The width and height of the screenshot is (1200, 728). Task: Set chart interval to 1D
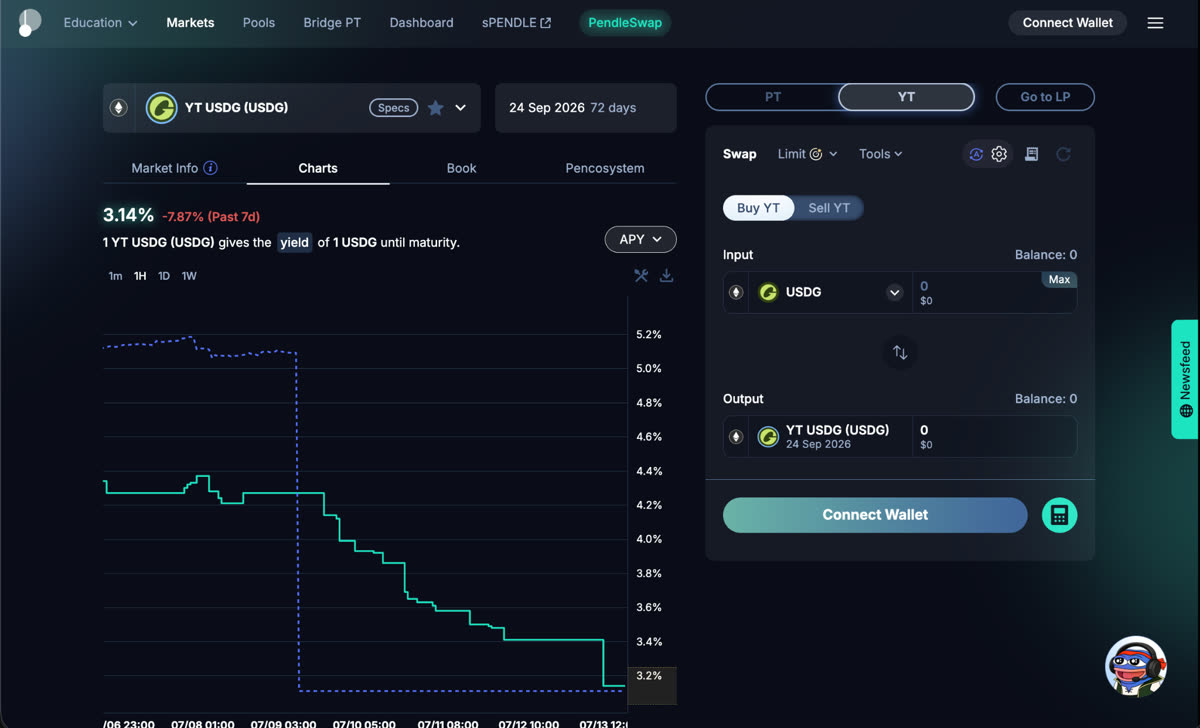click(164, 276)
